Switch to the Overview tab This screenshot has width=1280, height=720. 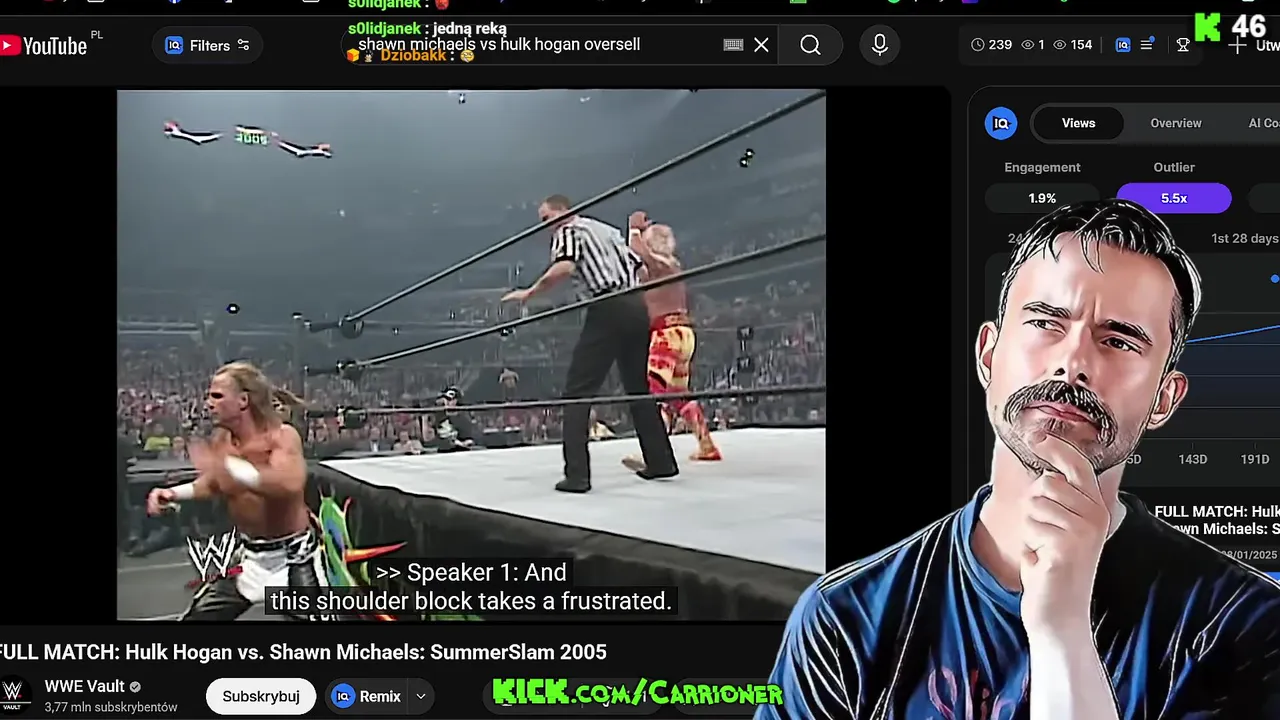click(x=1176, y=123)
